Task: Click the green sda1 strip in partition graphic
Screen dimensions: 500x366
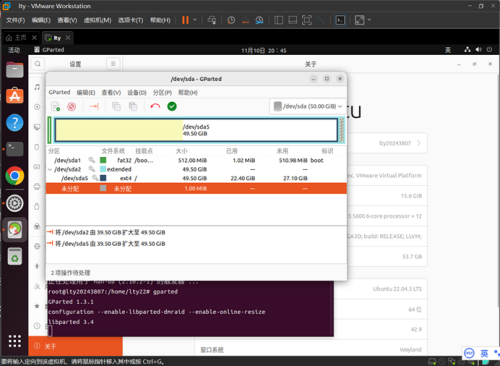Action: coord(50,130)
